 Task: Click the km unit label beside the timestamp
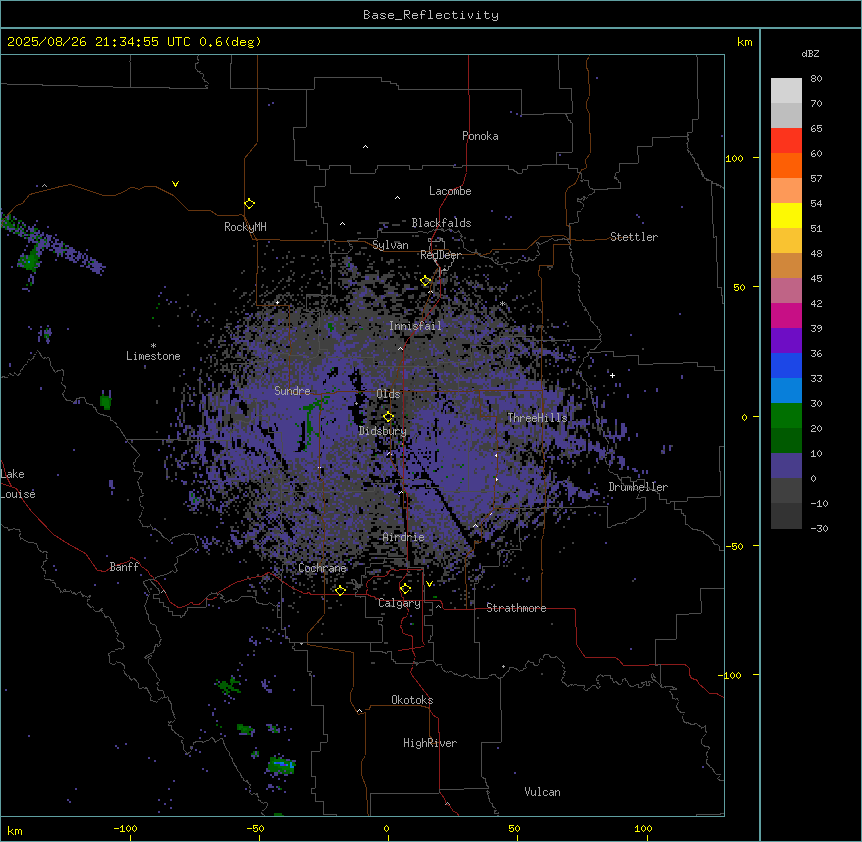pyautogui.click(x=745, y=42)
